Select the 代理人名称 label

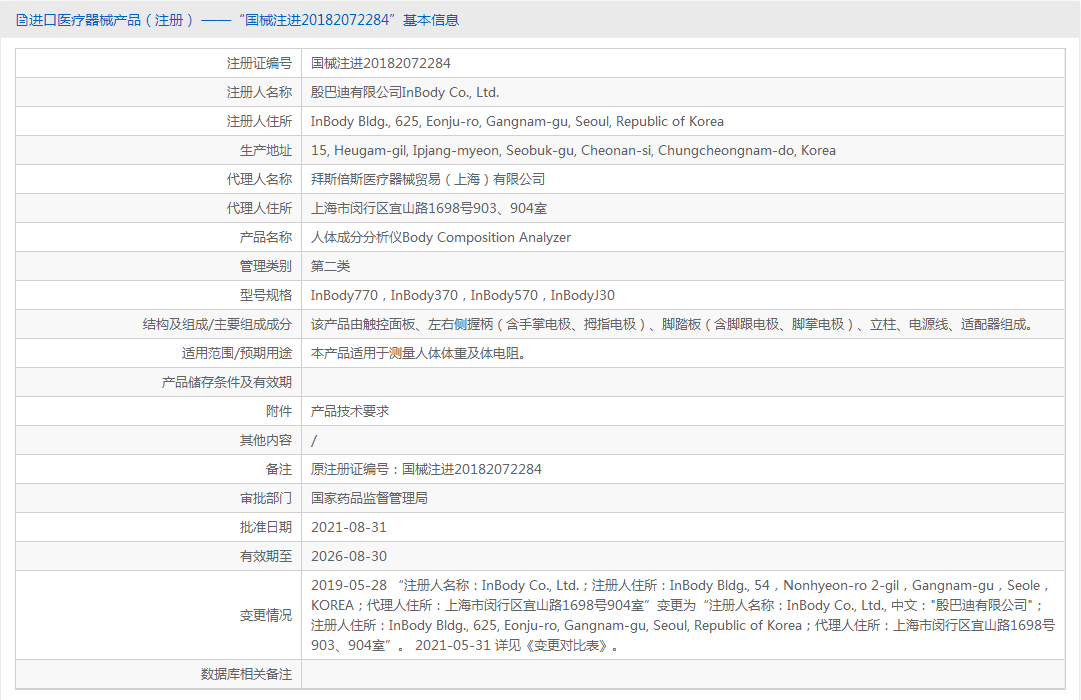point(259,179)
